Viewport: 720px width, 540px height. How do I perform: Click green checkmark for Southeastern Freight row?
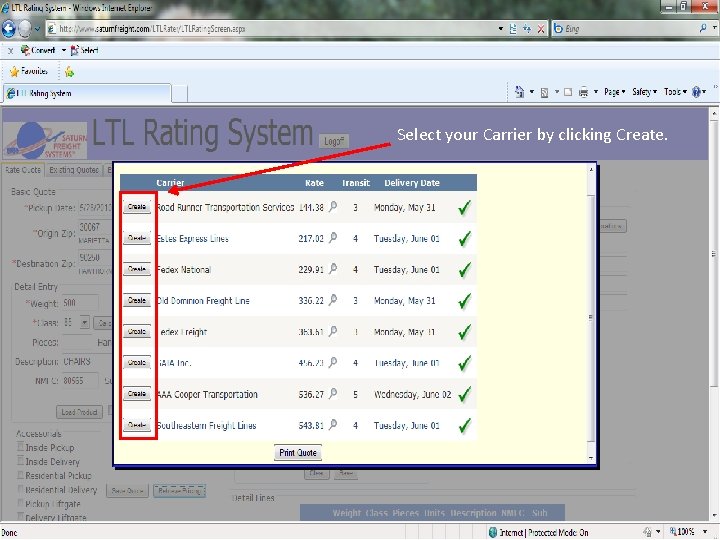(x=464, y=426)
